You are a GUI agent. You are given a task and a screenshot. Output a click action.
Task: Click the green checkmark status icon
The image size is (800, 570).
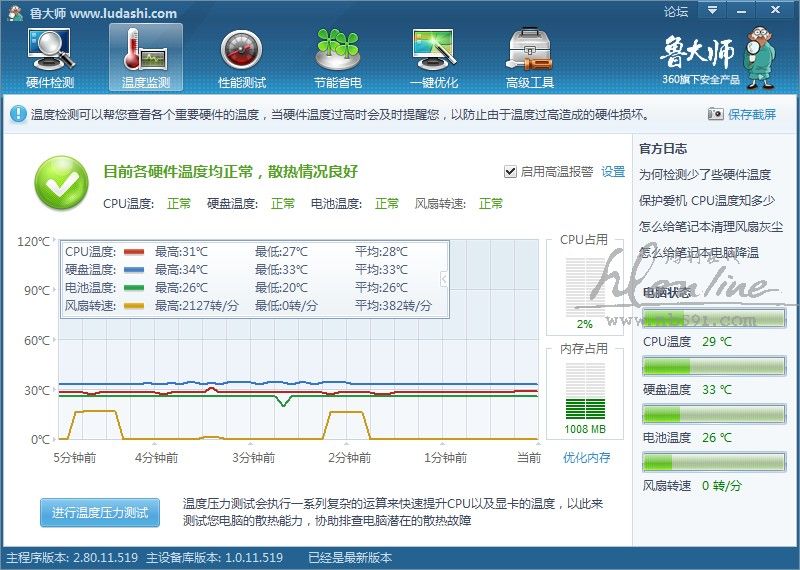tap(61, 183)
